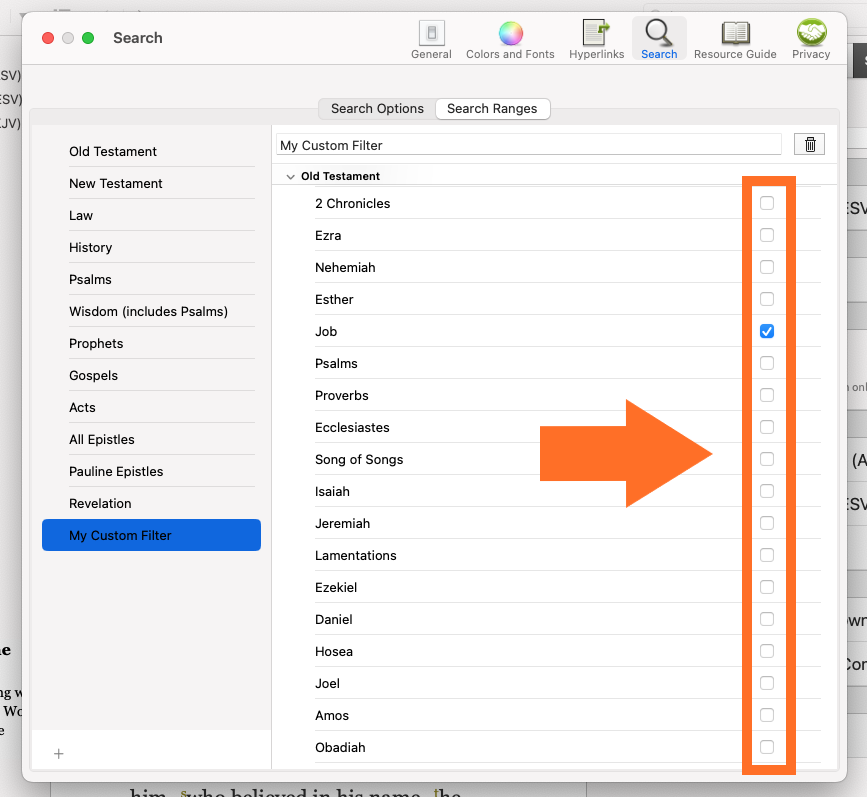Open the Resource Guide preferences
This screenshot has height=797, width=867.
pyautogui.click(x=735, y=40)
